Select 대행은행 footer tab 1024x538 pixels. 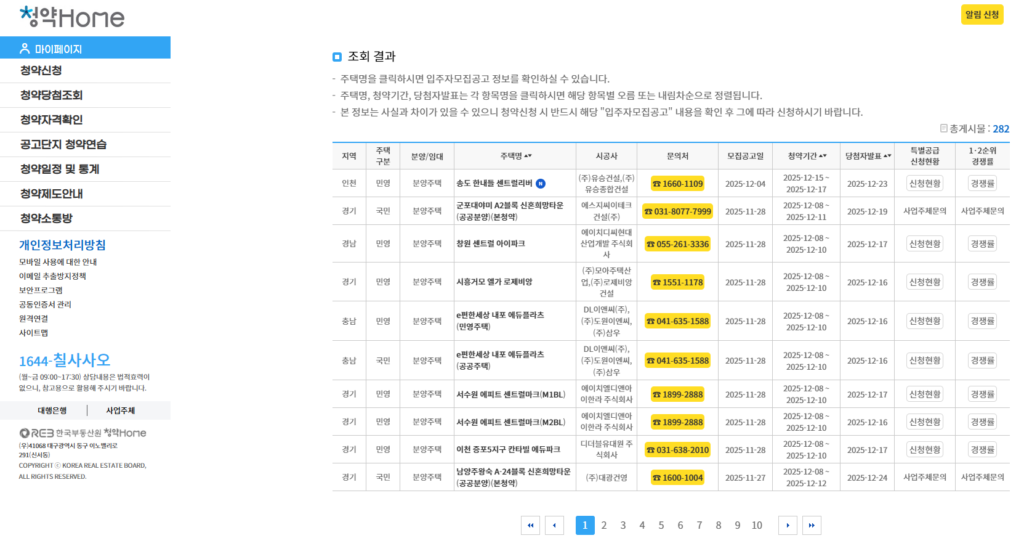click(x=52, y=411)
